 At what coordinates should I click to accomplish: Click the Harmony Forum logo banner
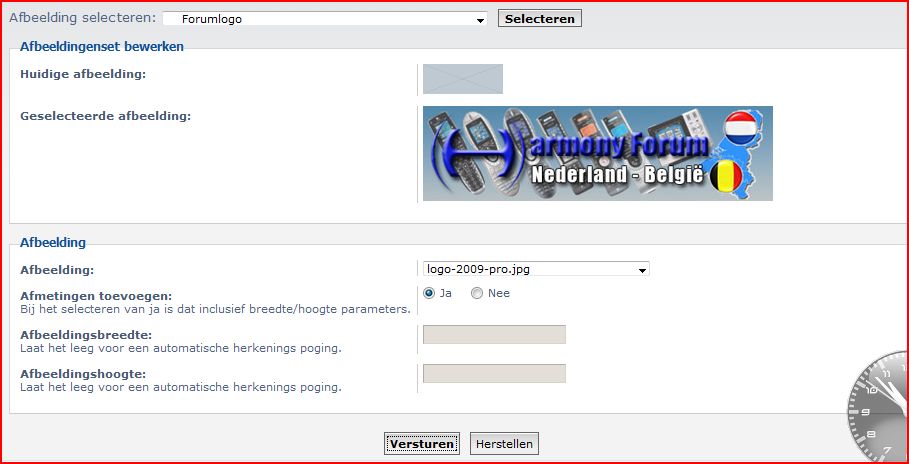tap(597, 153)
